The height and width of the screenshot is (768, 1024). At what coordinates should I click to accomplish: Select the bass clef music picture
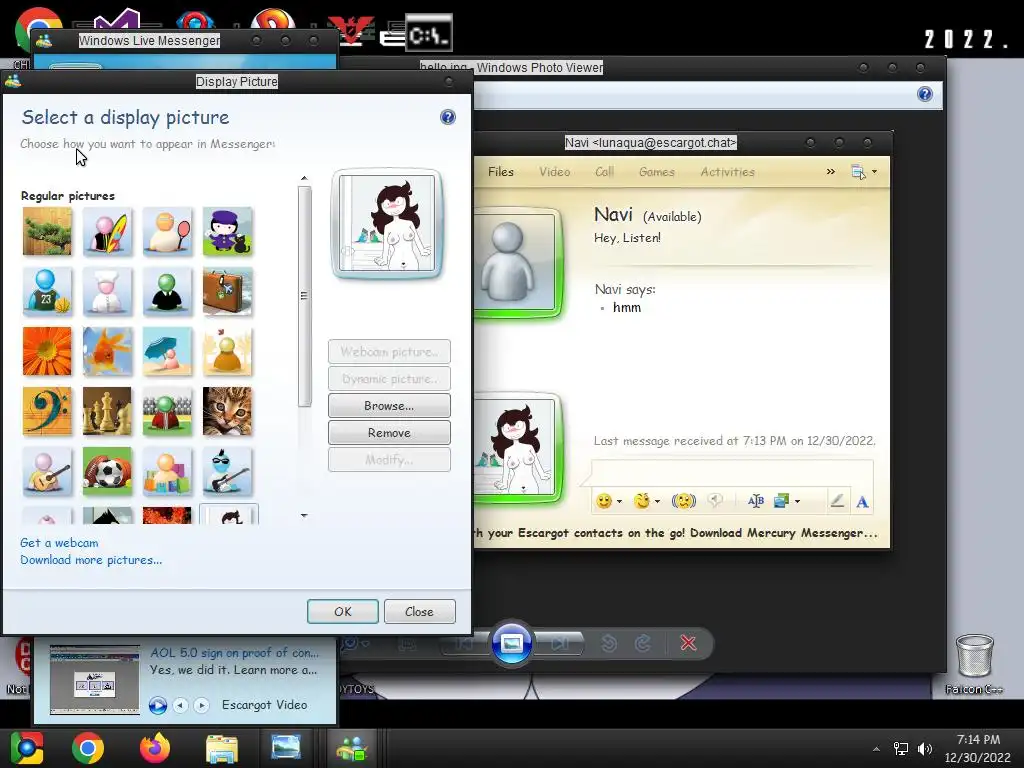click(x=47, y=411)
